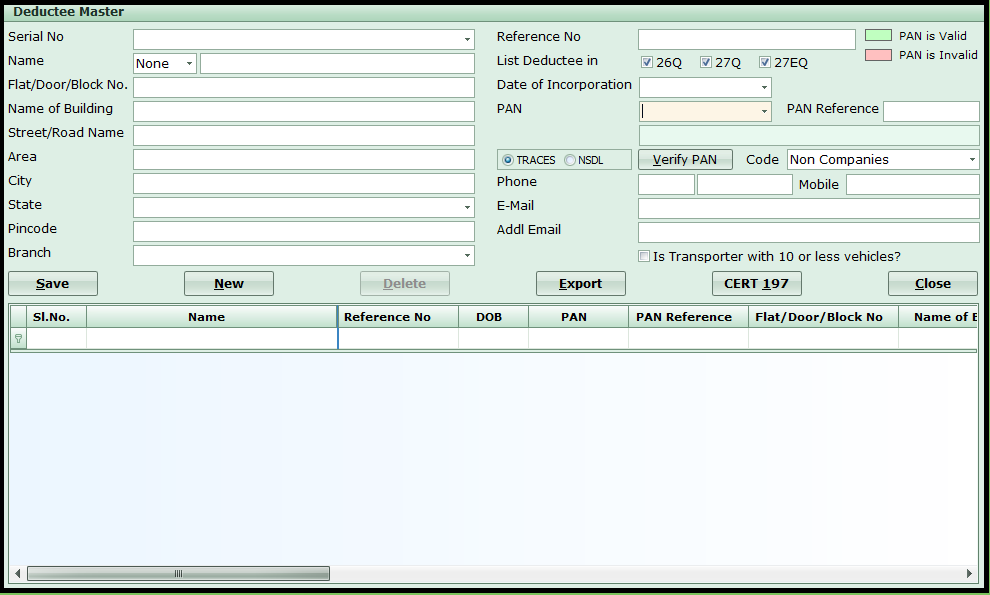990x595 pixels.
Task: Click the PAN column header in grid
Action: pyautogui.click(x=578, y=316)
